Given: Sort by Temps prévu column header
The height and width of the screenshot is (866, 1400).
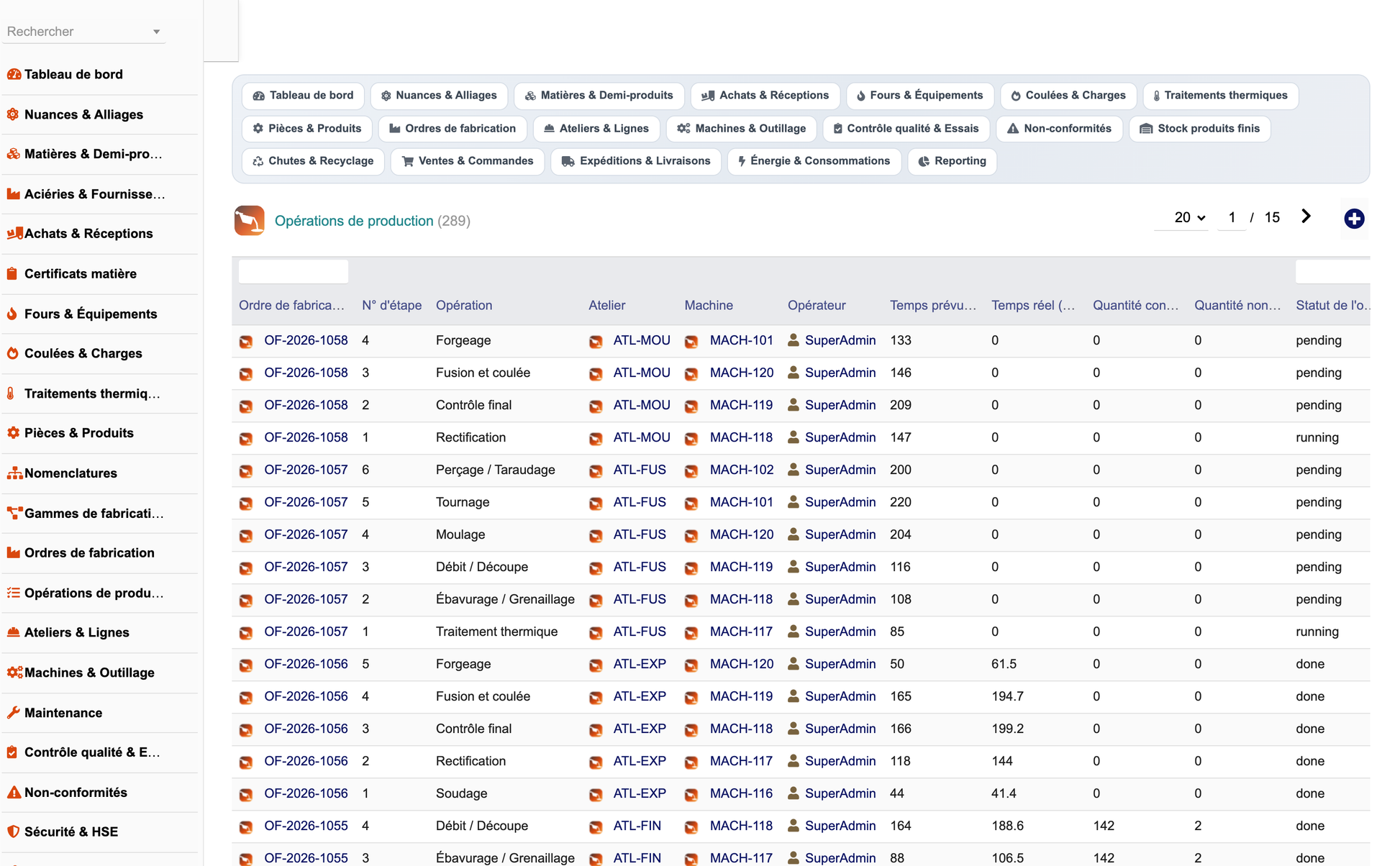Looking at the screenshot, I should (x=933, y=305).
